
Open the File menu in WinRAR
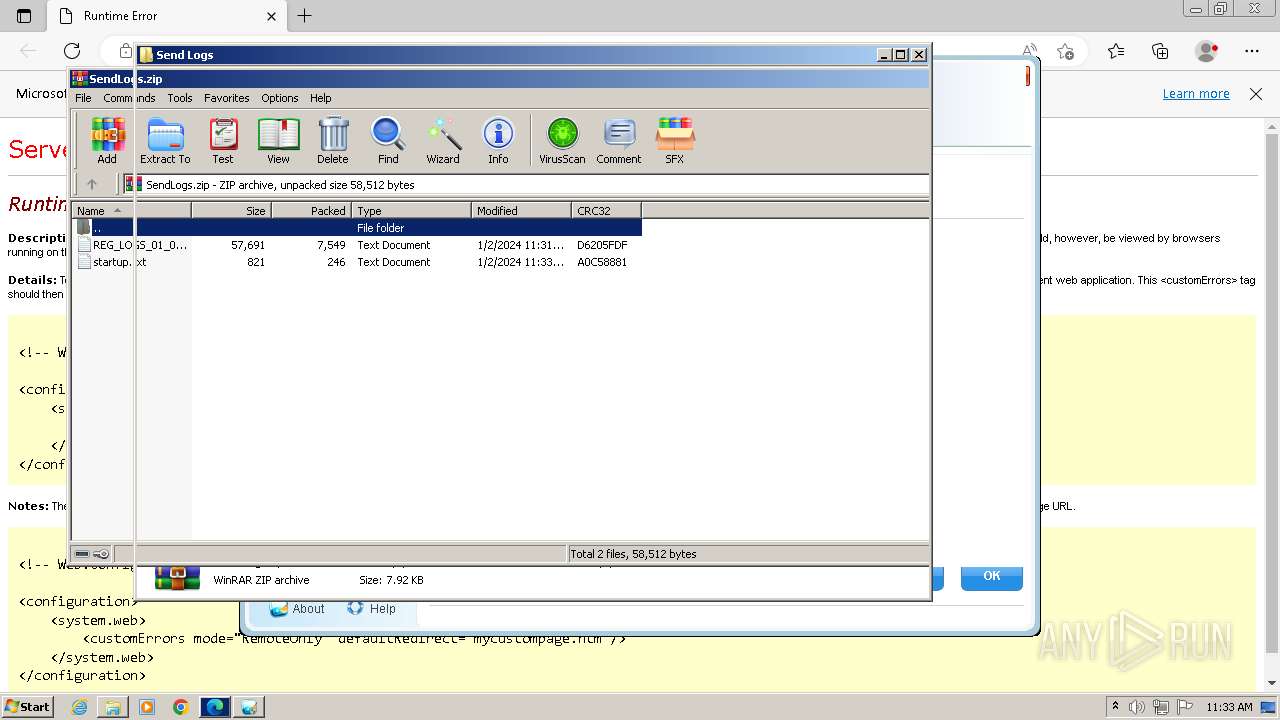[x=83, y=98]
